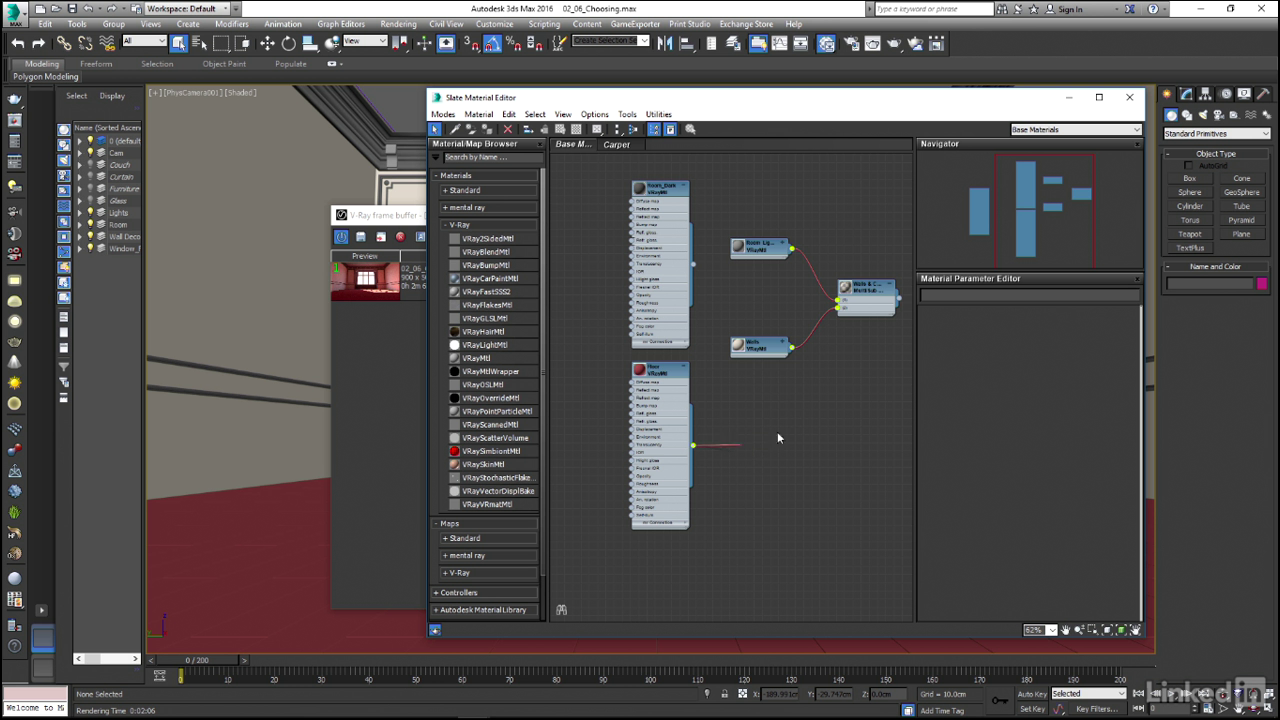Viewport: 1280px width, 720px height.
Task: Toggle visibility bulb for Curtain layer
Action: pyautogui.click(x=90, y=177)
